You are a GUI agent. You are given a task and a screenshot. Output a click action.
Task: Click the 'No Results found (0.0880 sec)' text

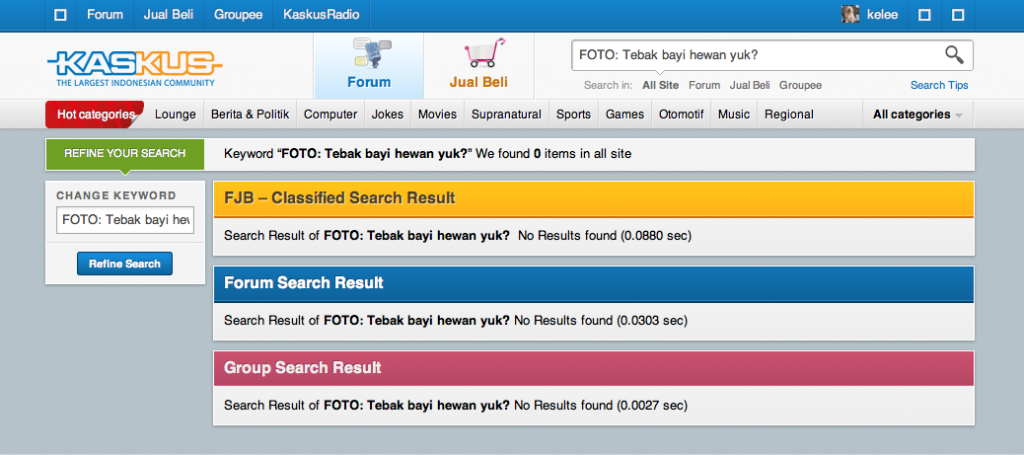click(x=605, y=236)
